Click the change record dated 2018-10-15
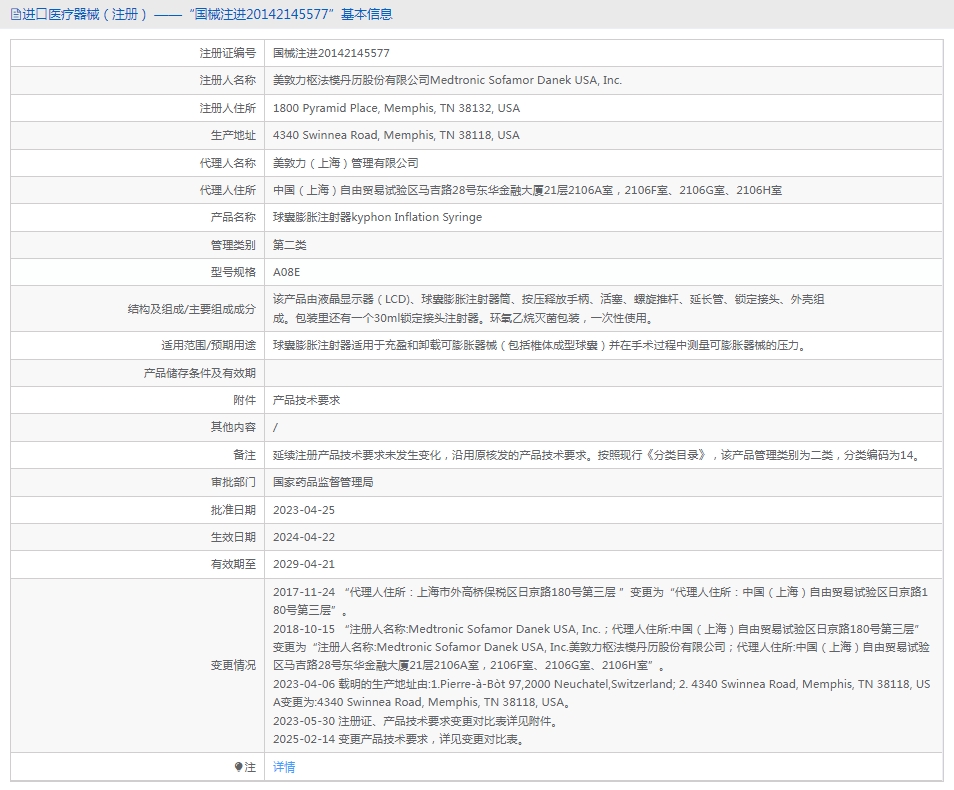This screenshot has width=954, height=790. click(x=601, y=647)
